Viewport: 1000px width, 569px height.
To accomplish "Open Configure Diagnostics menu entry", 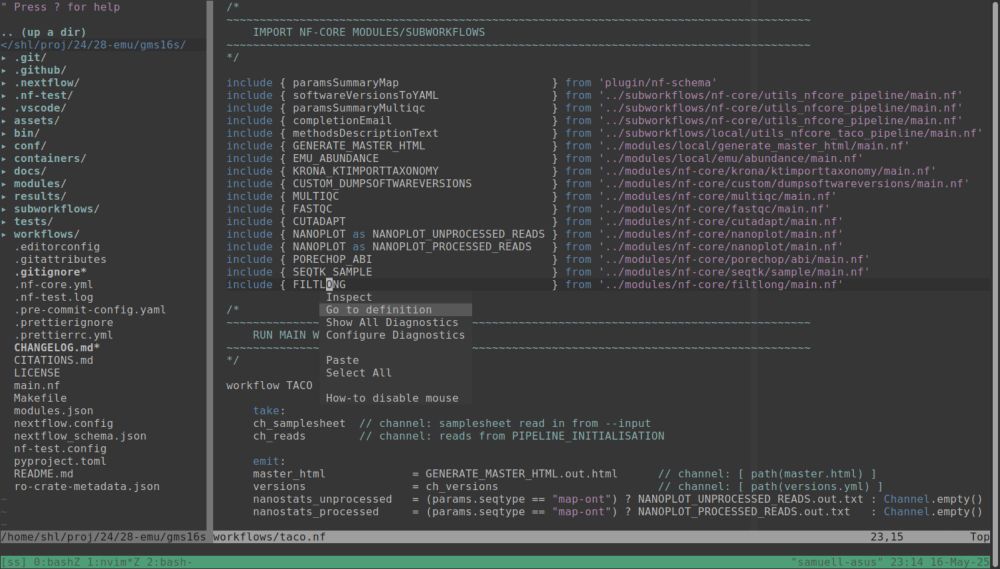I will coord(395,335).
